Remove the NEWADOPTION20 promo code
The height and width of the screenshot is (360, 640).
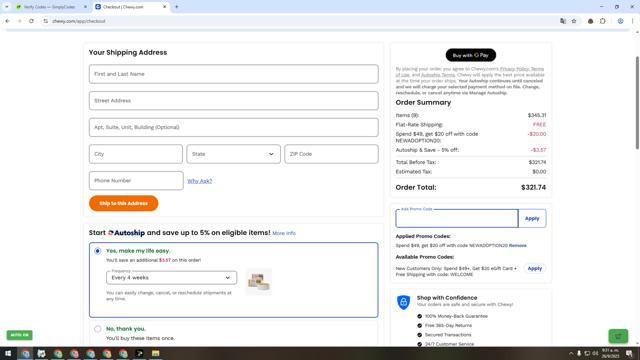(518, 245)
